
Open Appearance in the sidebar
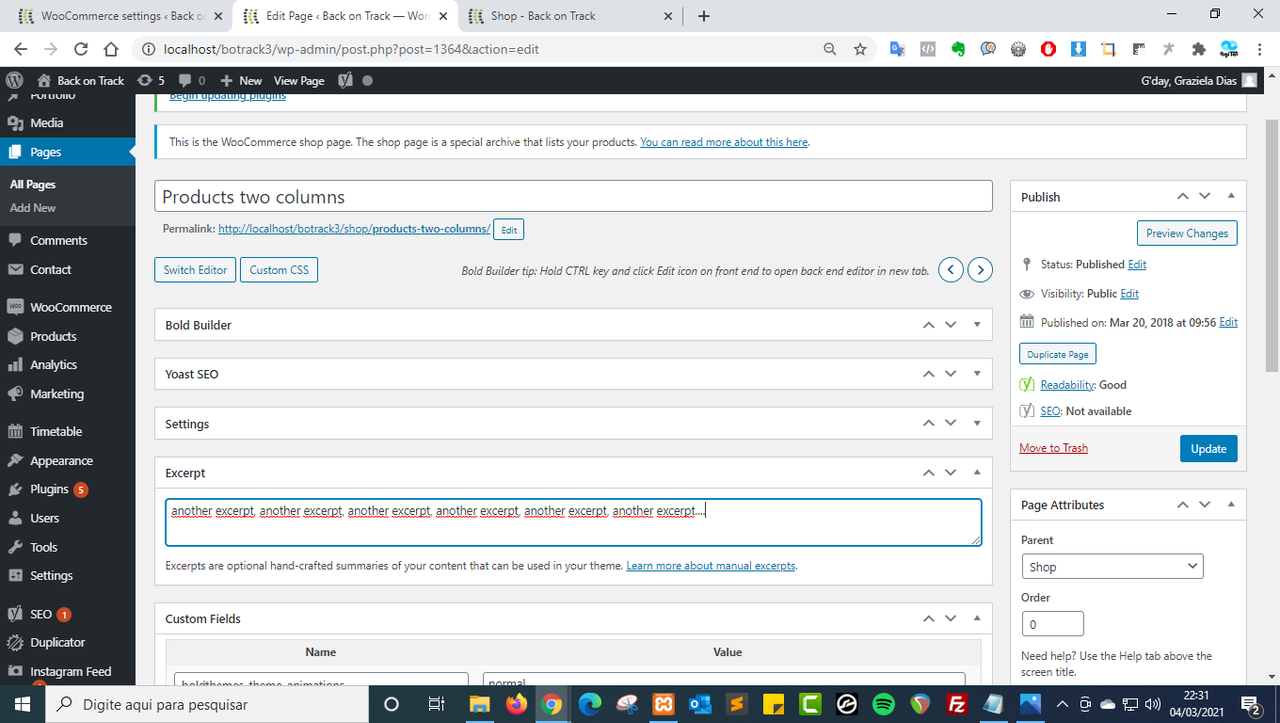(61, 461)
